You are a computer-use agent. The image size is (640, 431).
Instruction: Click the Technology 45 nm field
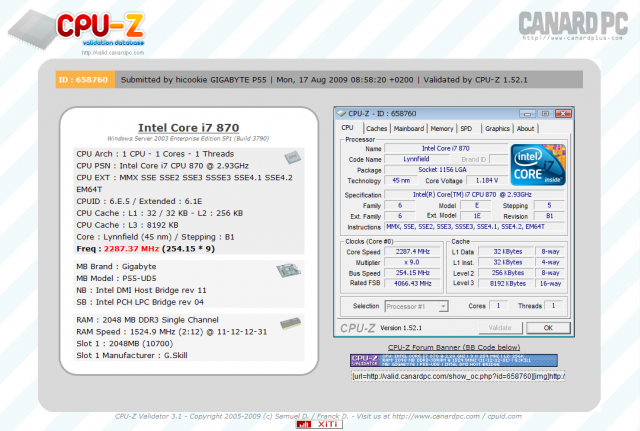[401, 180]
